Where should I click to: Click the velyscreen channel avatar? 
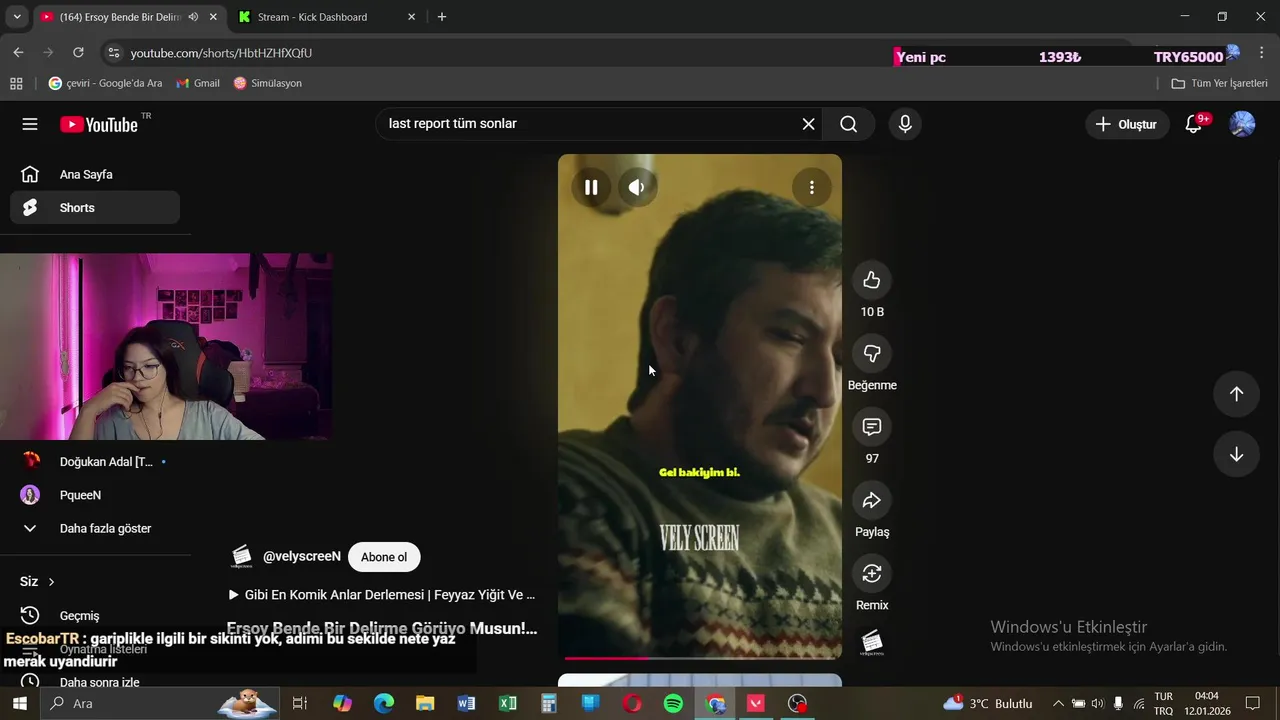(x=241, y=557)
